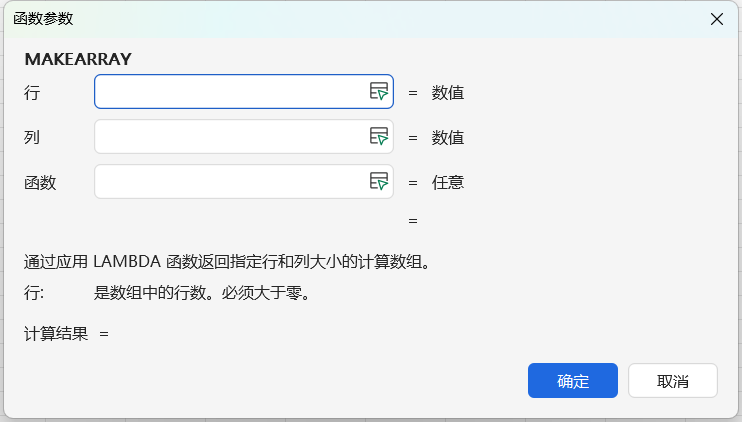Click the LAMBDA function description text
Screen dimensions: 742x422
[227, 263]
